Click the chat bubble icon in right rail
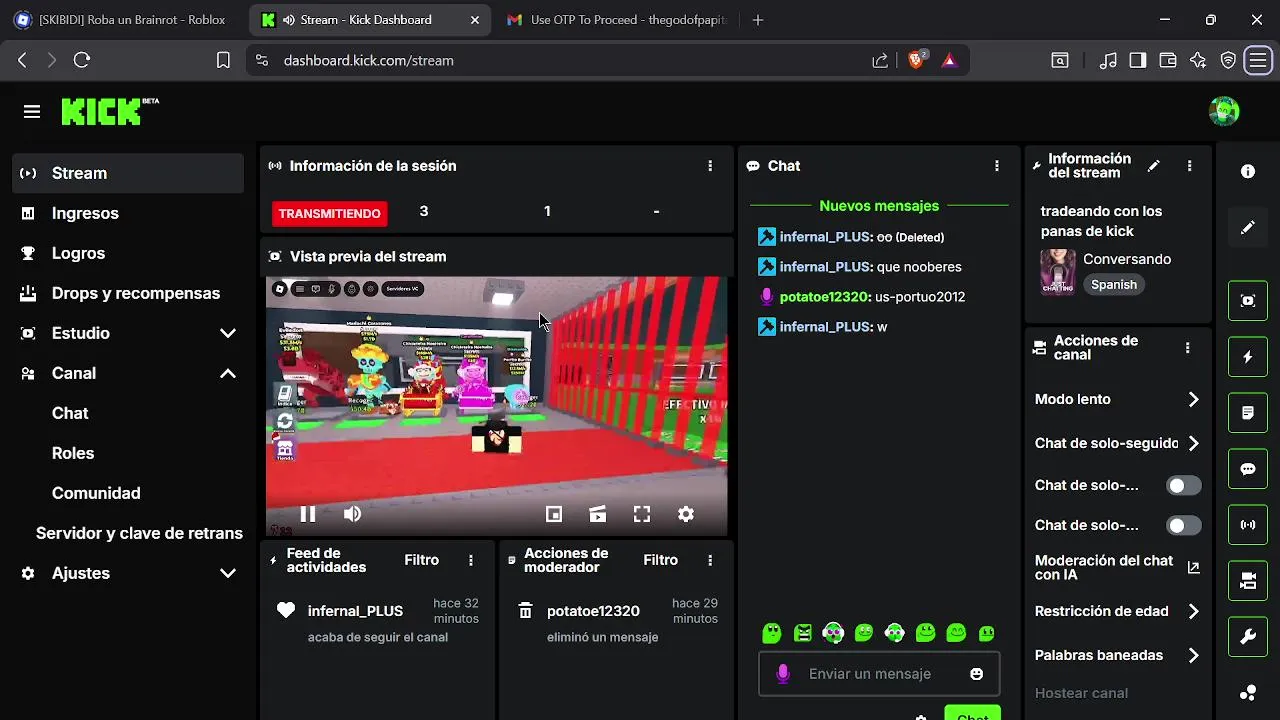Viewport: 1280px width, 720px height. [1248, 469]
